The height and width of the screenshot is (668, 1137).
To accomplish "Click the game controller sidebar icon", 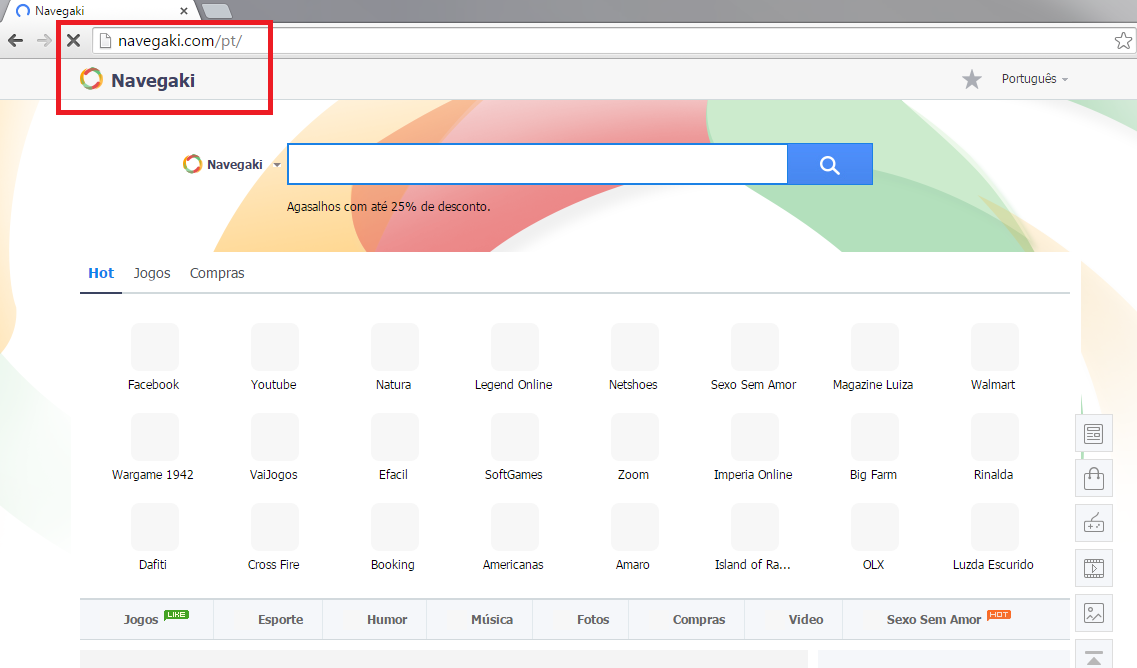I will pos(1094,523).
